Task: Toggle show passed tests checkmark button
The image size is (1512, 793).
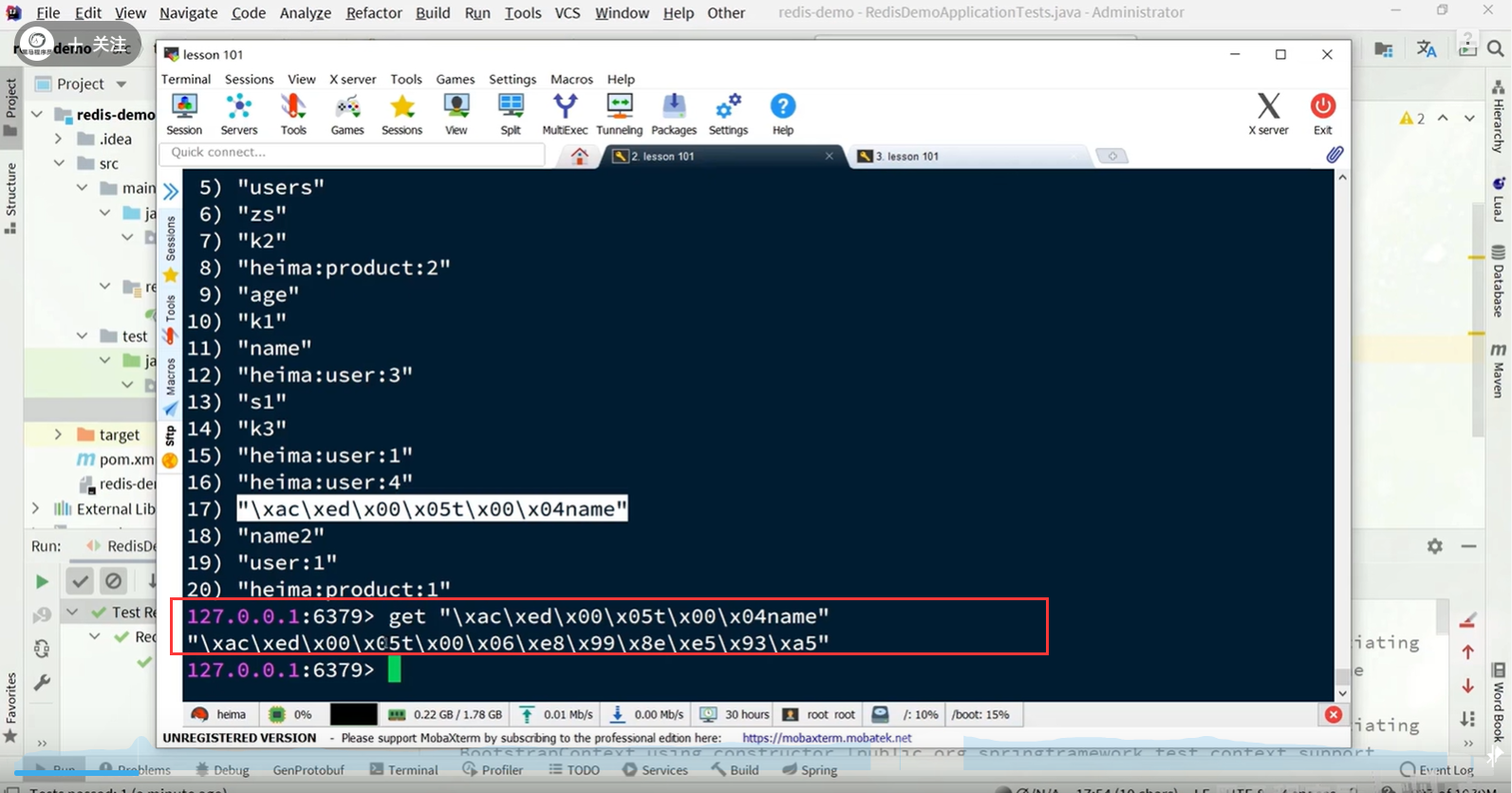Action: click(80, 581)
